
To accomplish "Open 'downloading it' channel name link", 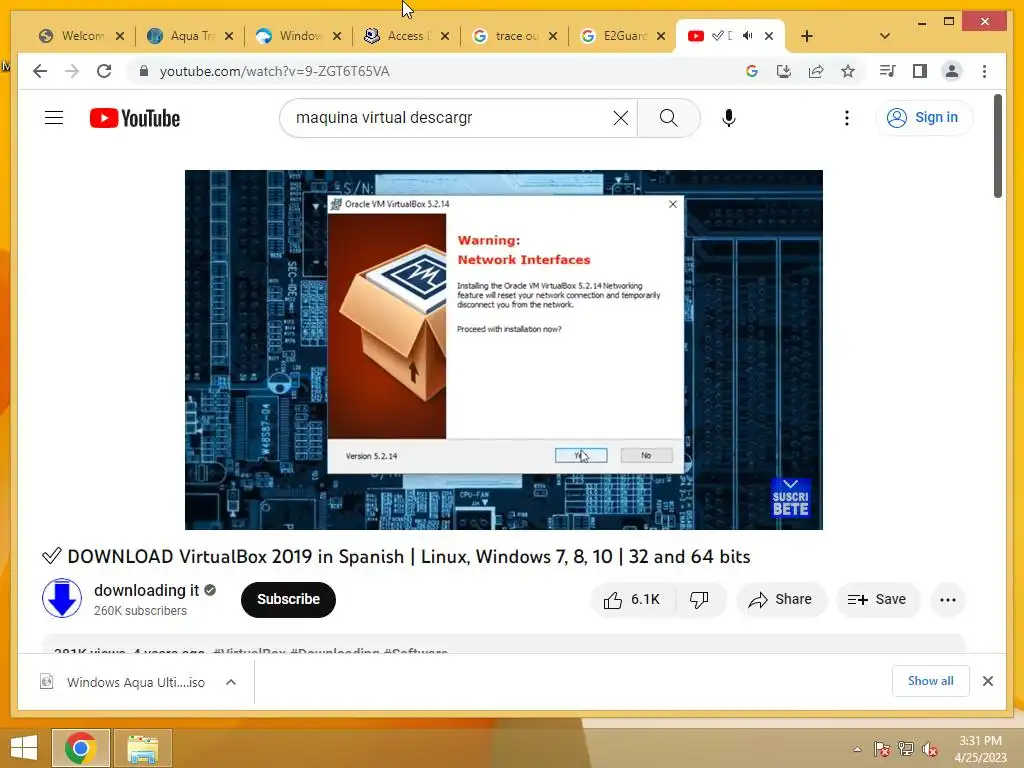I will [146, 590].
